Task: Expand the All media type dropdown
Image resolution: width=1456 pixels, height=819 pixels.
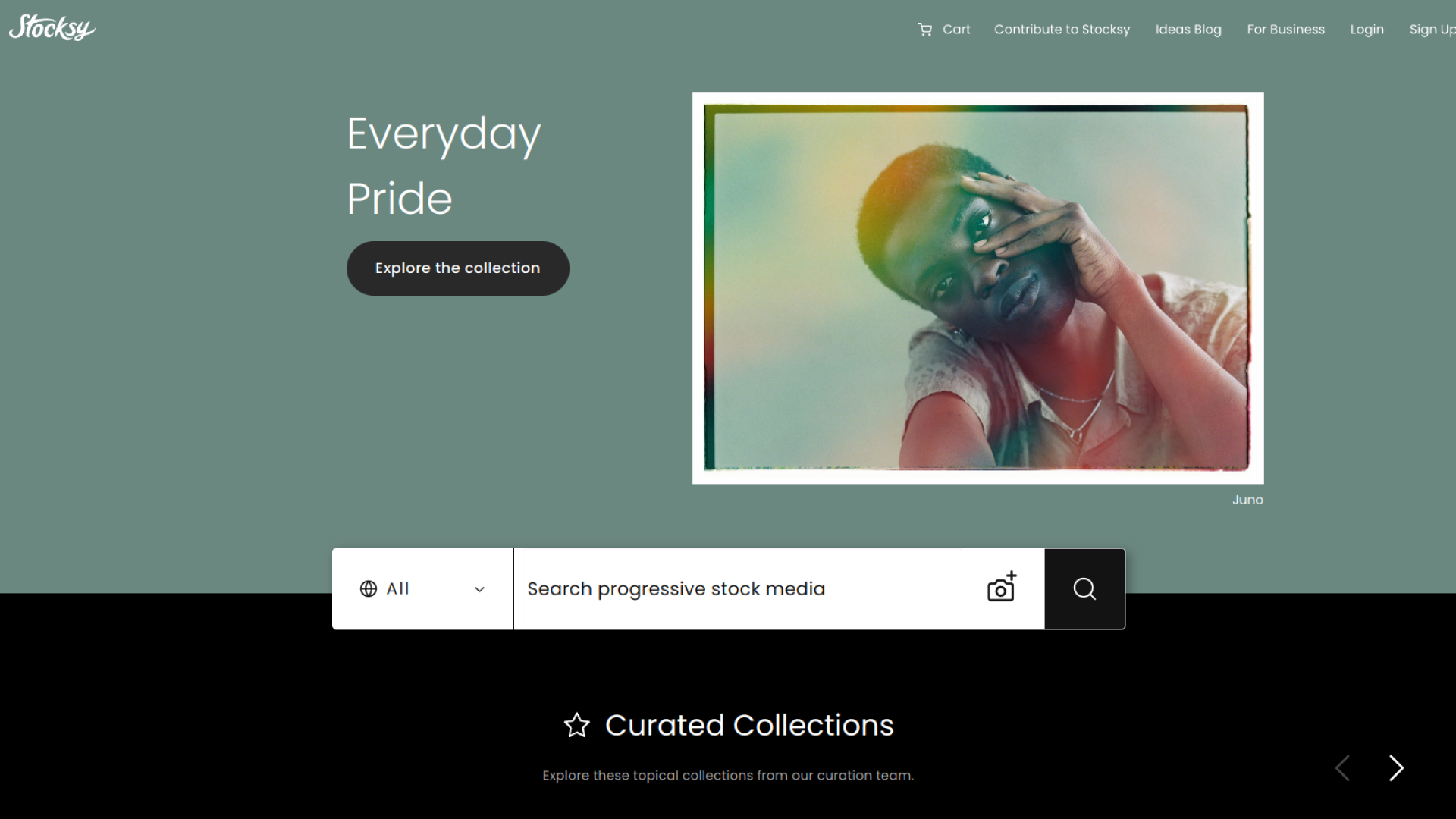Action: tap(422, 588)
